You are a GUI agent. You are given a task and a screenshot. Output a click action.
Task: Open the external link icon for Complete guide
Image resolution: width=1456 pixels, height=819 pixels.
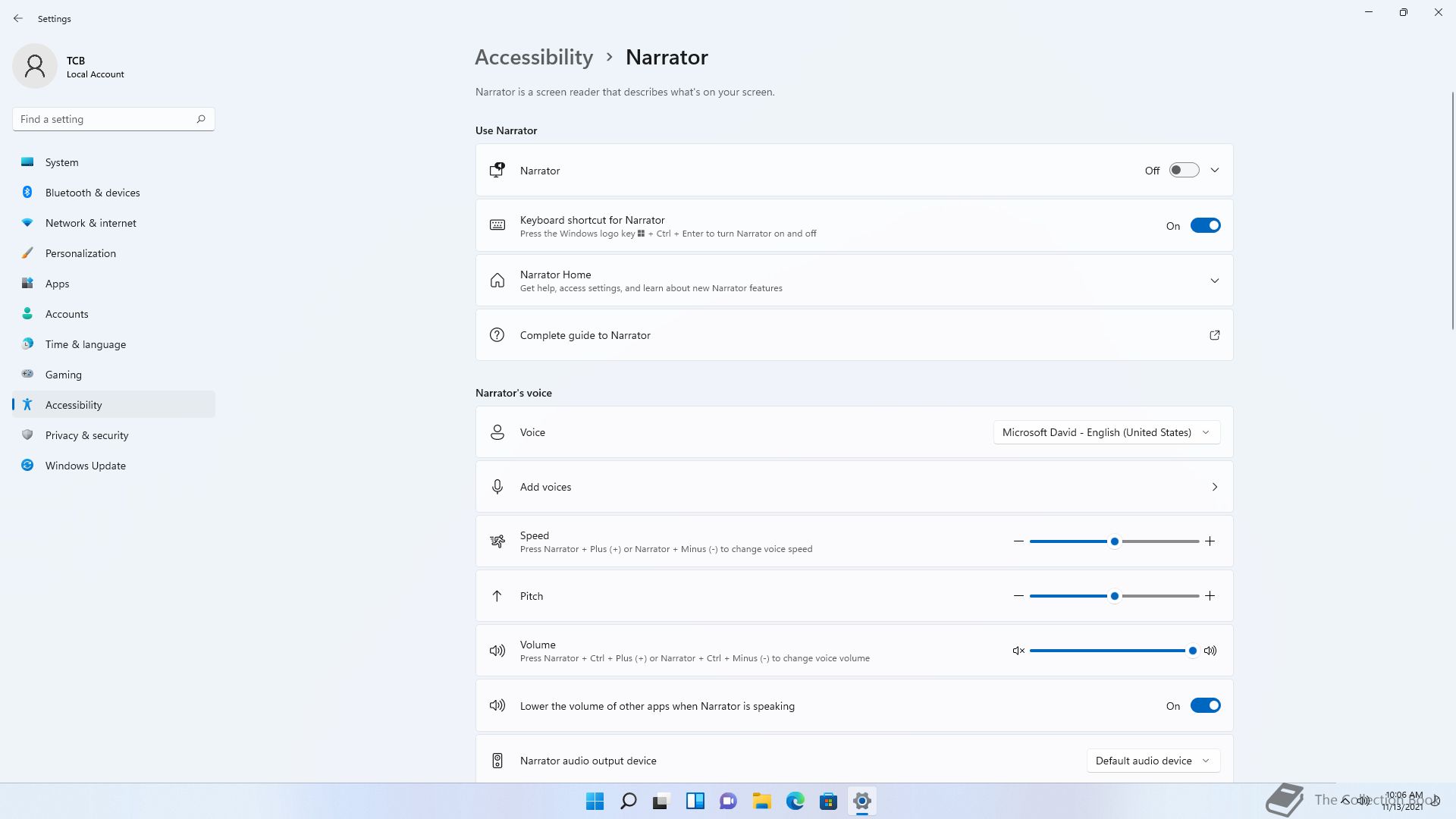[x=1214, y=335]
